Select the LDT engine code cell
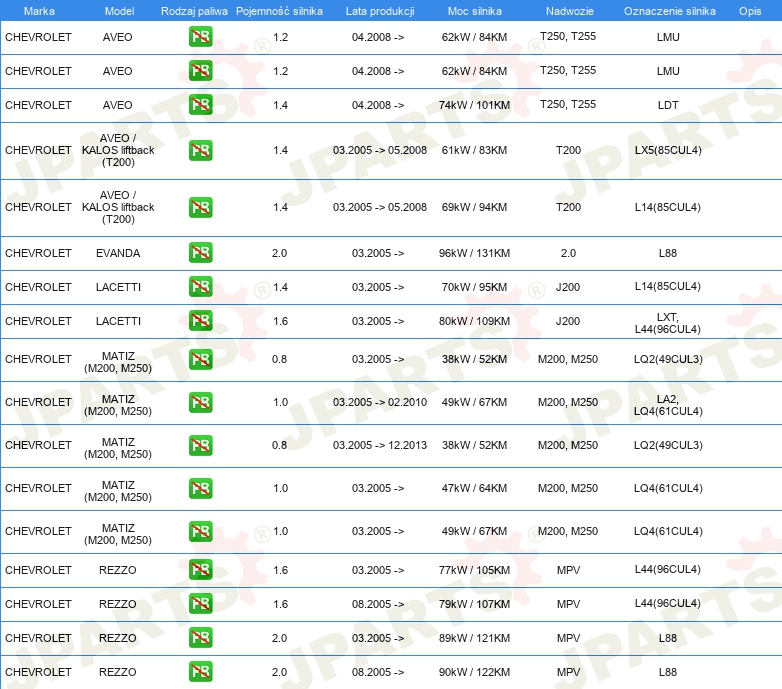 click(668, 105)
